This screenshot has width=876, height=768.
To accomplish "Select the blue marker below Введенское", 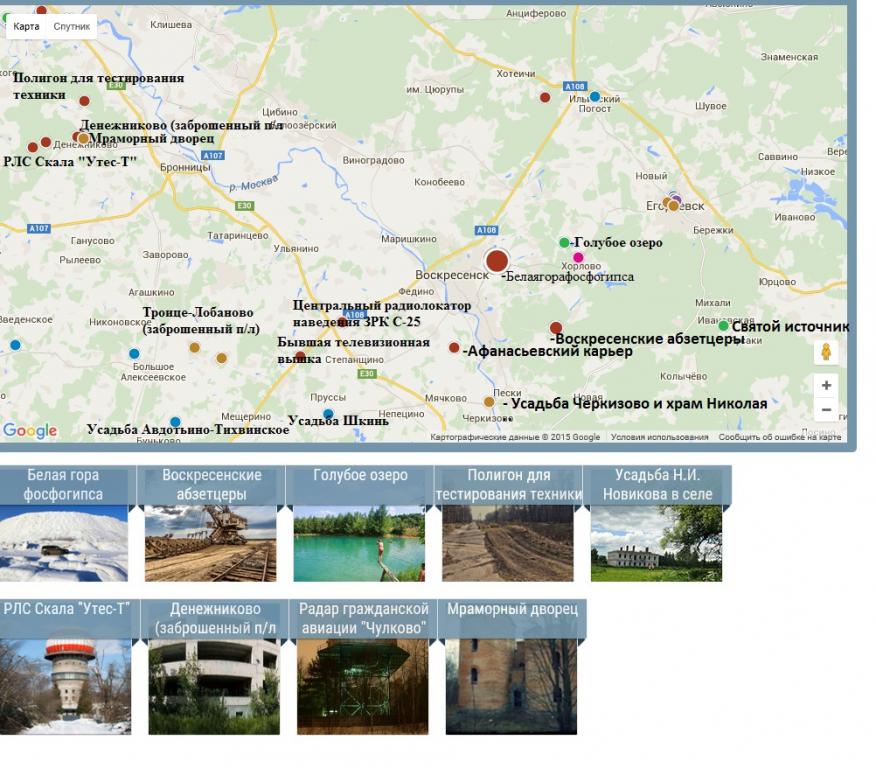I will (x=16, y=345).
